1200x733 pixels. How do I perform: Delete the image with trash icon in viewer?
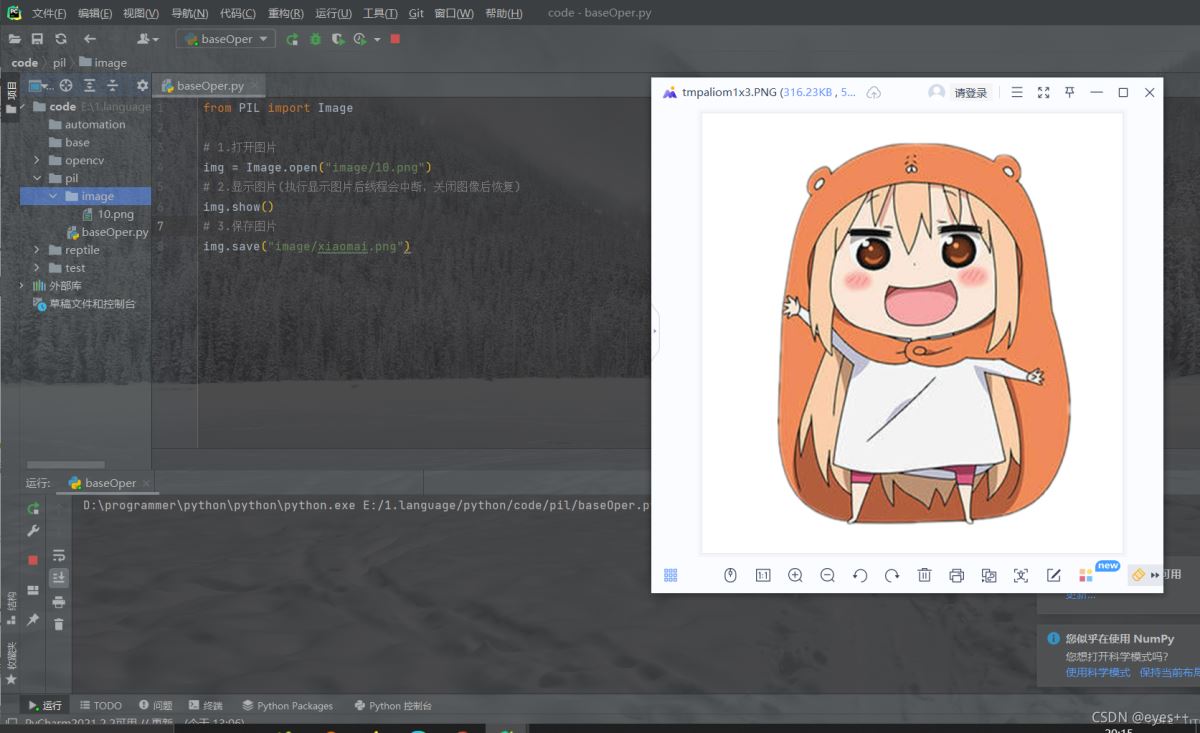[925, 575]
